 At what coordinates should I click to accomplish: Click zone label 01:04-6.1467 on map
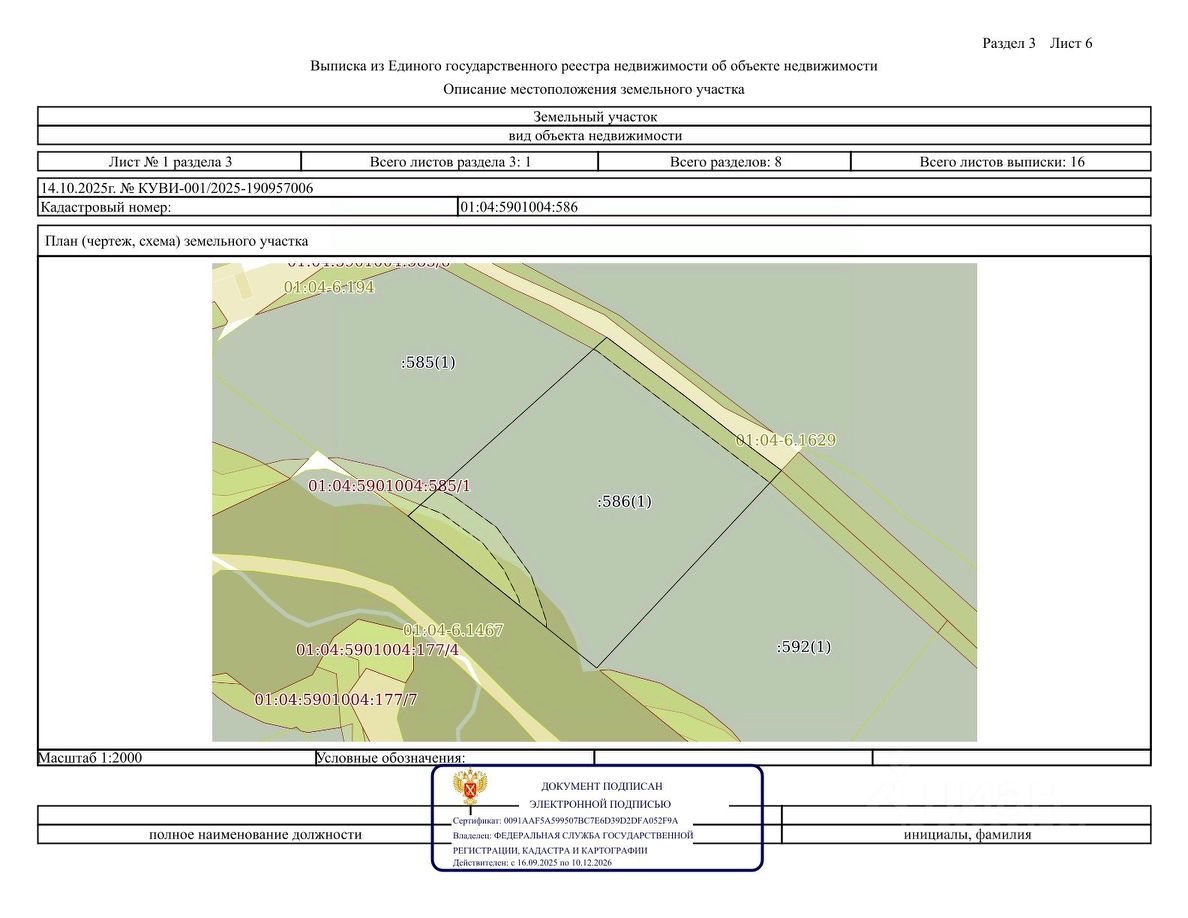tap(453, 630)
